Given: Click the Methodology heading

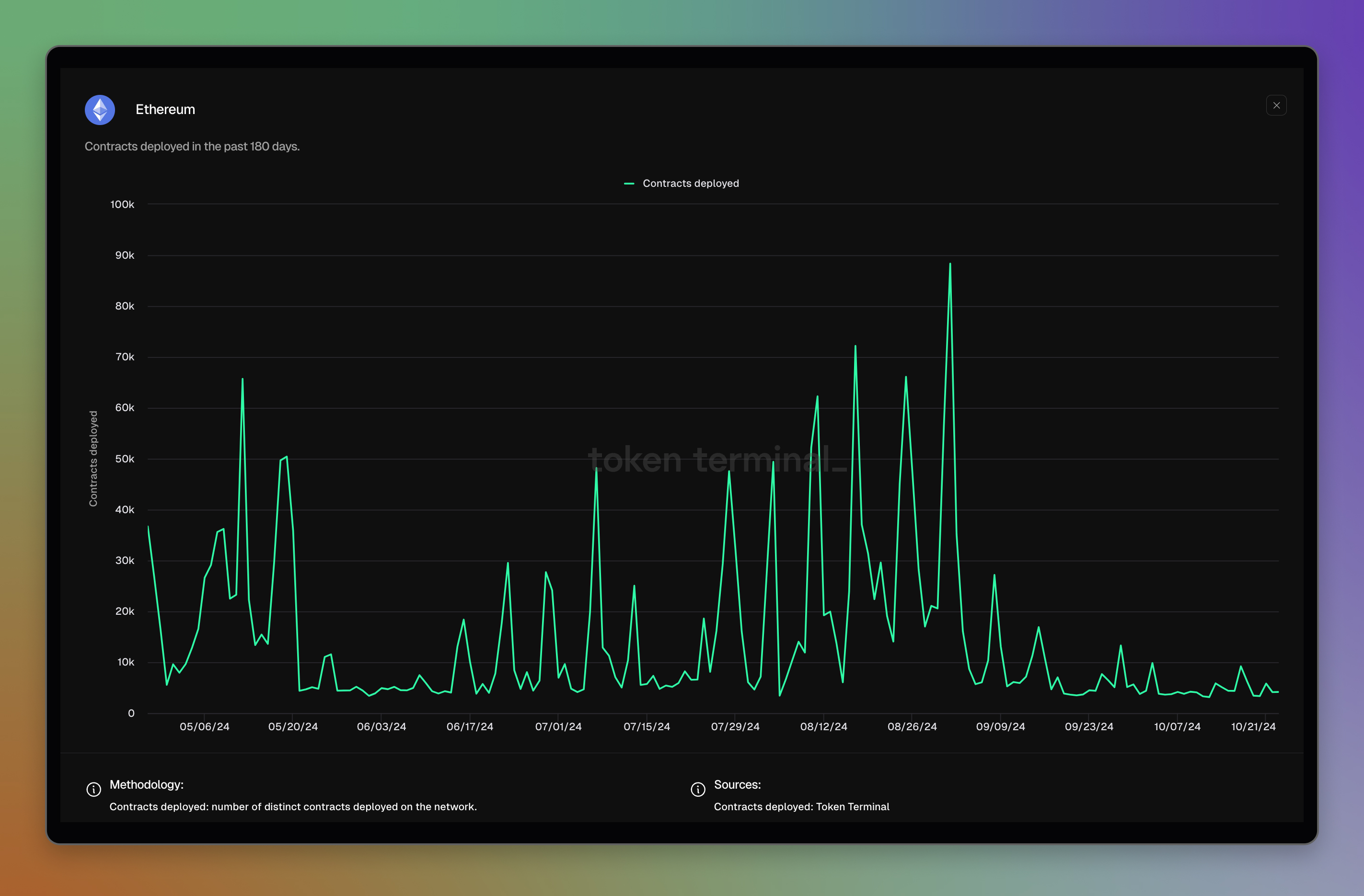Looking at the screenshot, I should click(146, 784).
